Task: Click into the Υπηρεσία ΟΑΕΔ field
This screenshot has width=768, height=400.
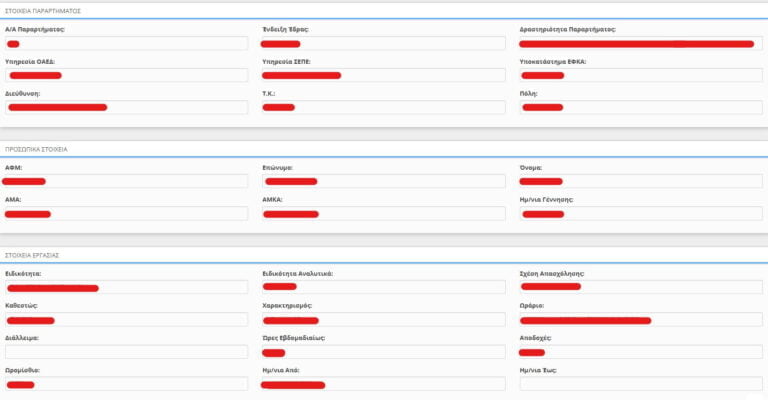Action: click(126, 76)
